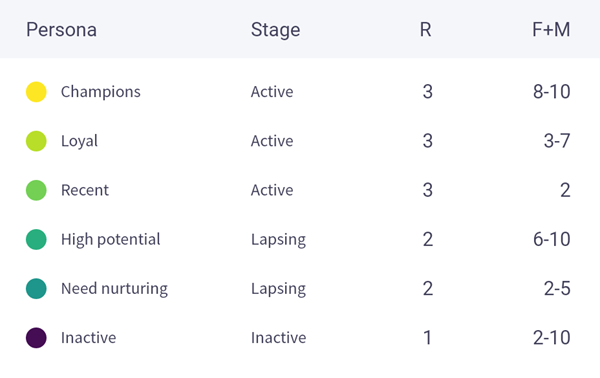Click the Inactive stage cell
This screenshot has width=600, height=378.
279,338
